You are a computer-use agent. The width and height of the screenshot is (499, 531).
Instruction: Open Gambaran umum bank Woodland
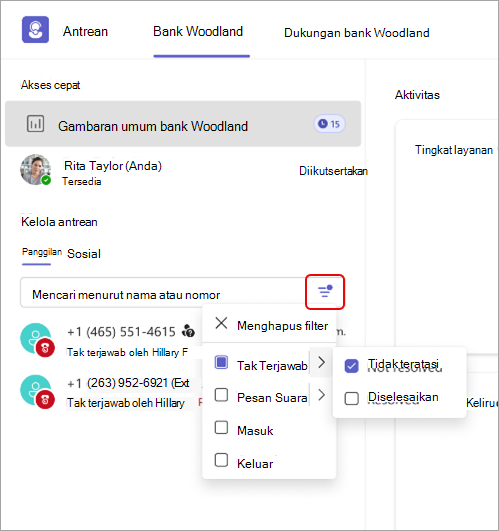pyautogui.click(x=183, y=124)
